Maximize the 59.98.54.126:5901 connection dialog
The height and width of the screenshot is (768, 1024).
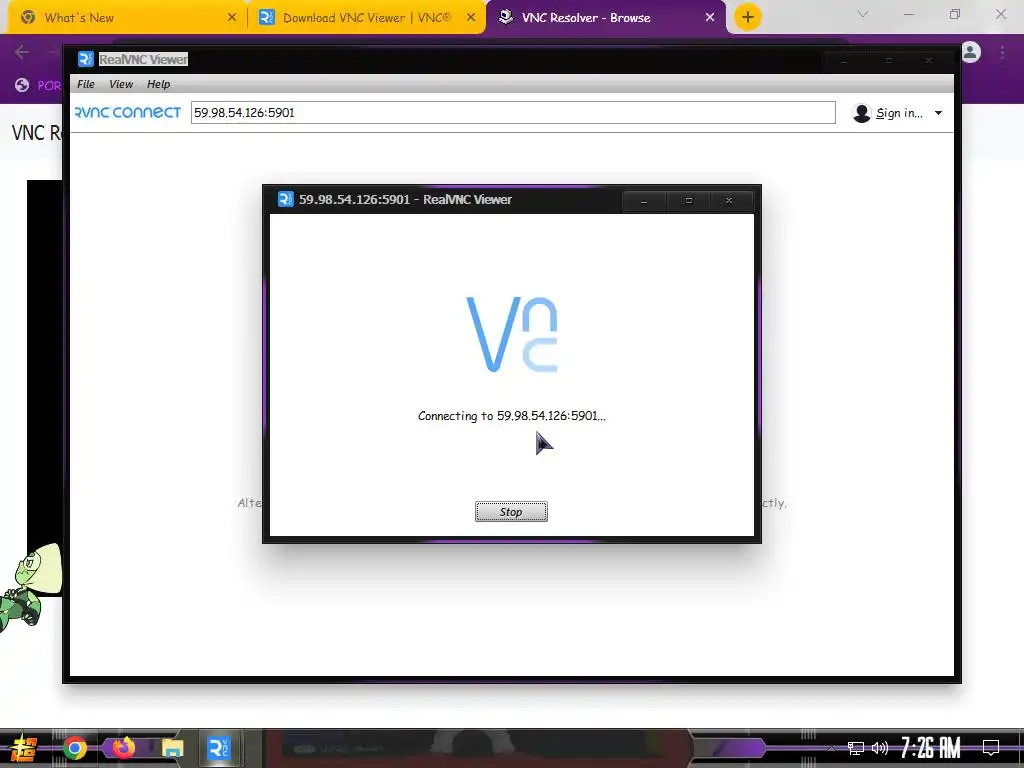coord(688,200)
